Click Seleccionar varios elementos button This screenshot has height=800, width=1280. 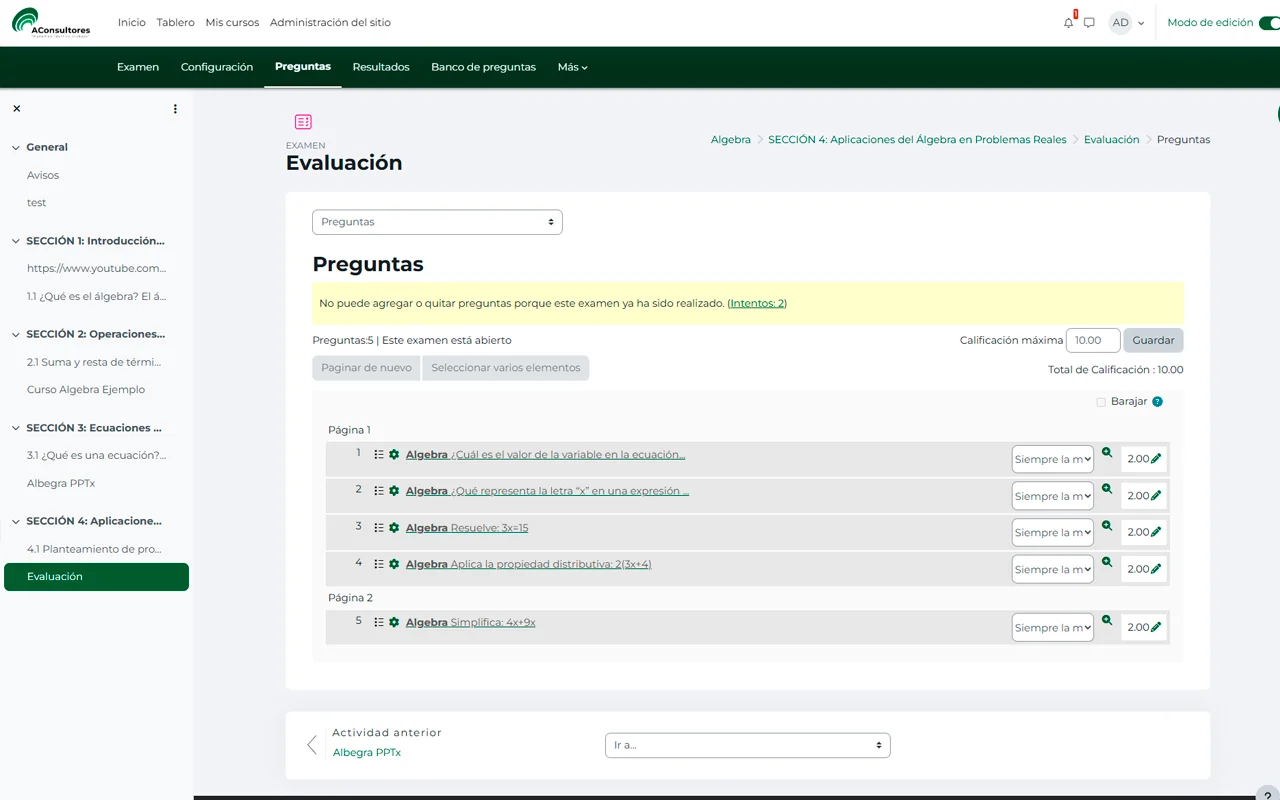(506, 368)
